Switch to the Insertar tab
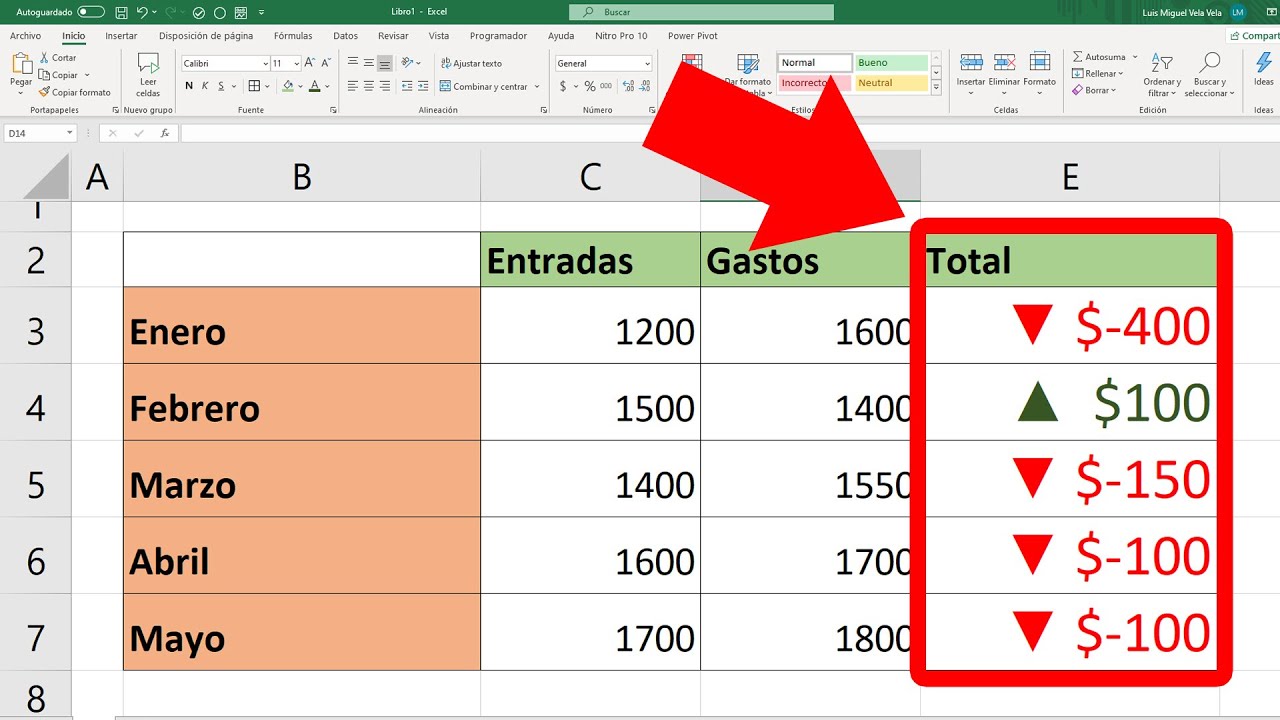 (121, 36)
